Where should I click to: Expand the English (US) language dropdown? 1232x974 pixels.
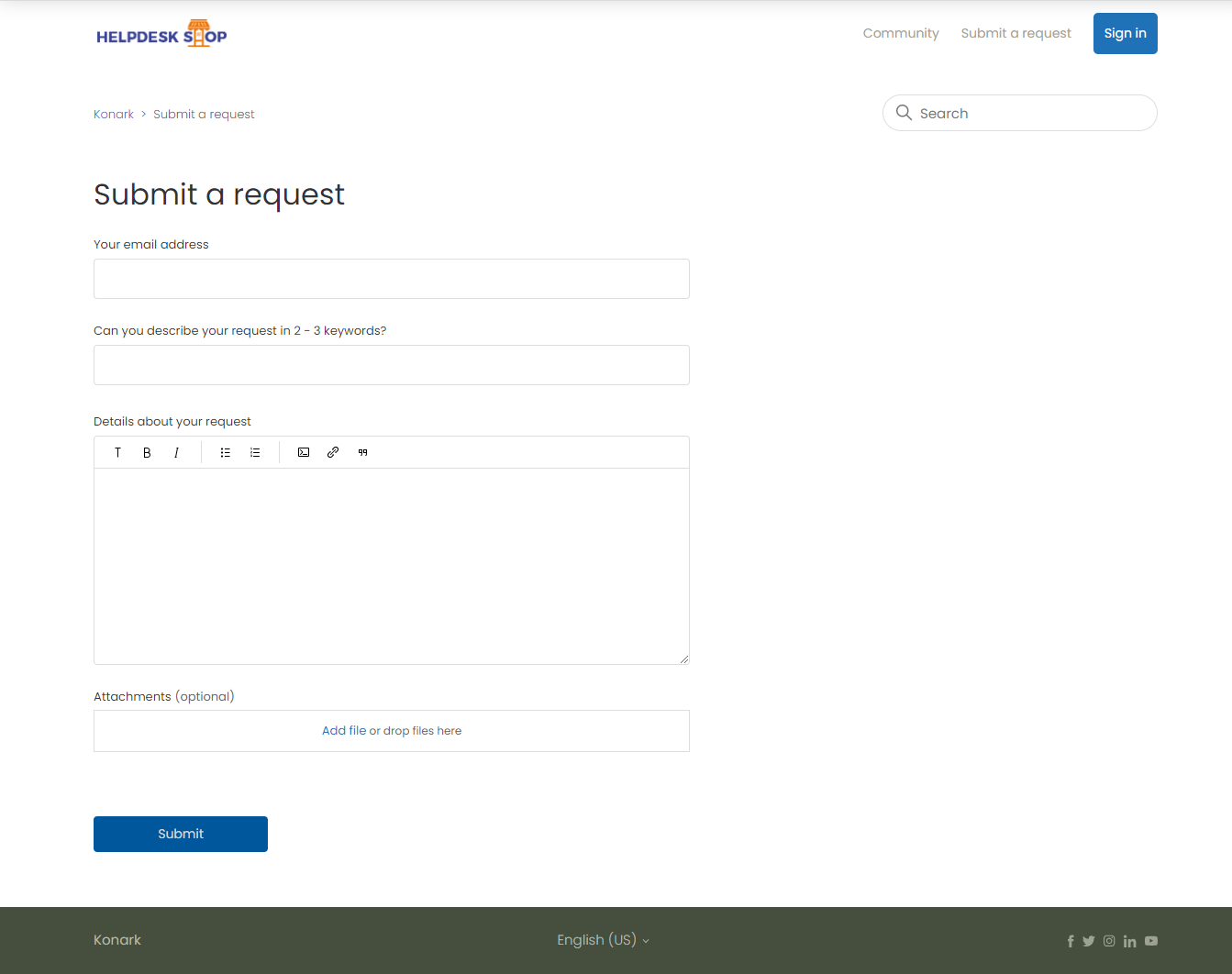pyautogui.click(x=603, y=940)
